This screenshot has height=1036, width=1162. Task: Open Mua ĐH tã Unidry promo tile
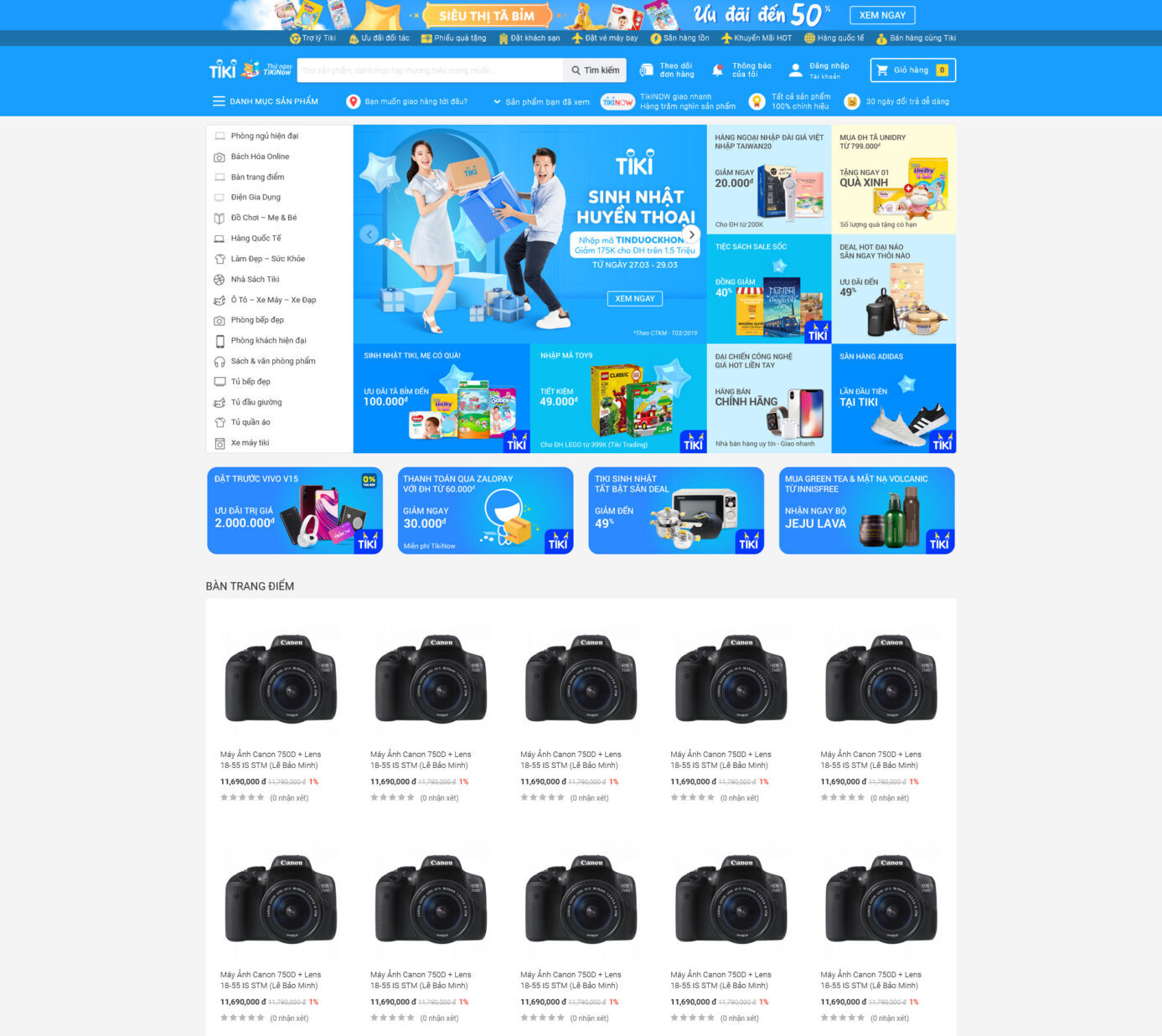894,179
